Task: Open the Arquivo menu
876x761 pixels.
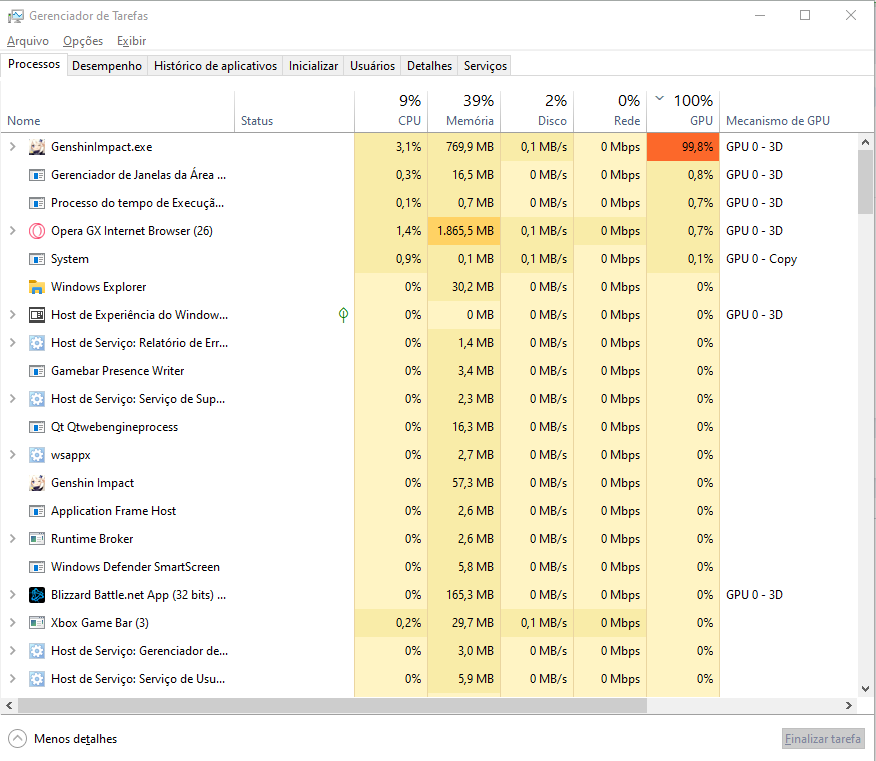Action: coord(28,41)
